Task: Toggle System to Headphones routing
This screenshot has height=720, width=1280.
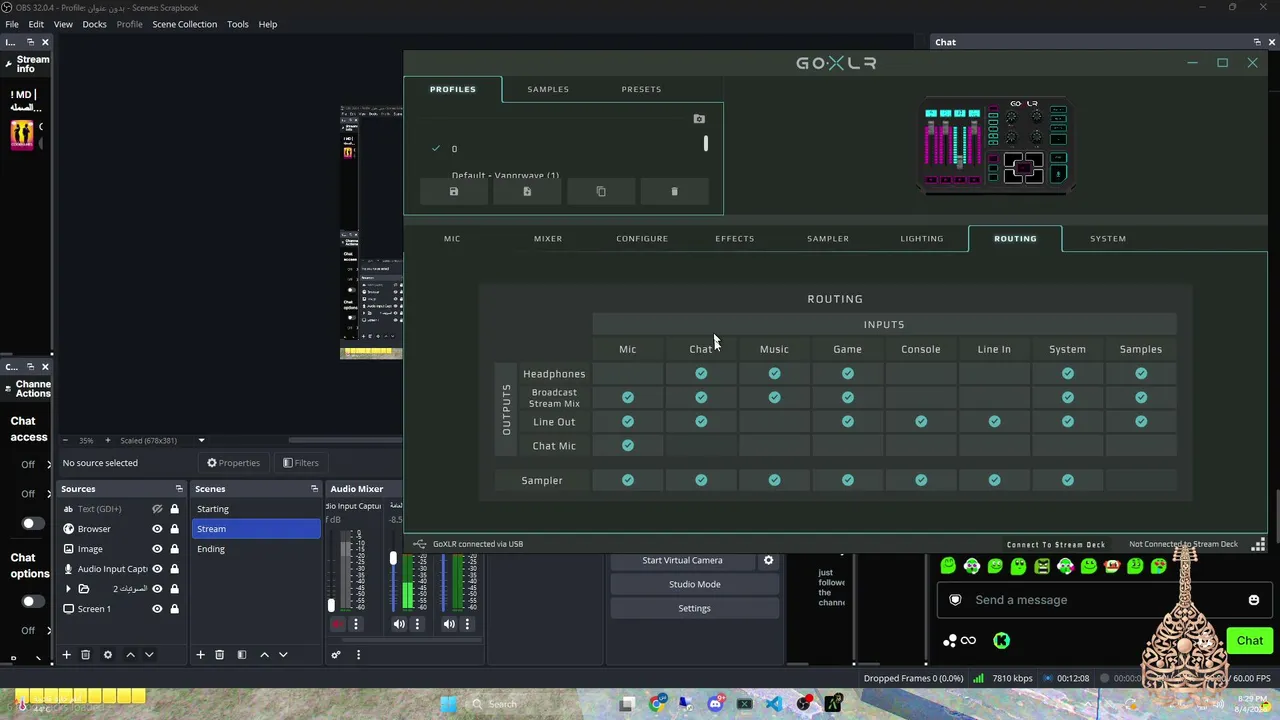Action: click(1068, 374)
